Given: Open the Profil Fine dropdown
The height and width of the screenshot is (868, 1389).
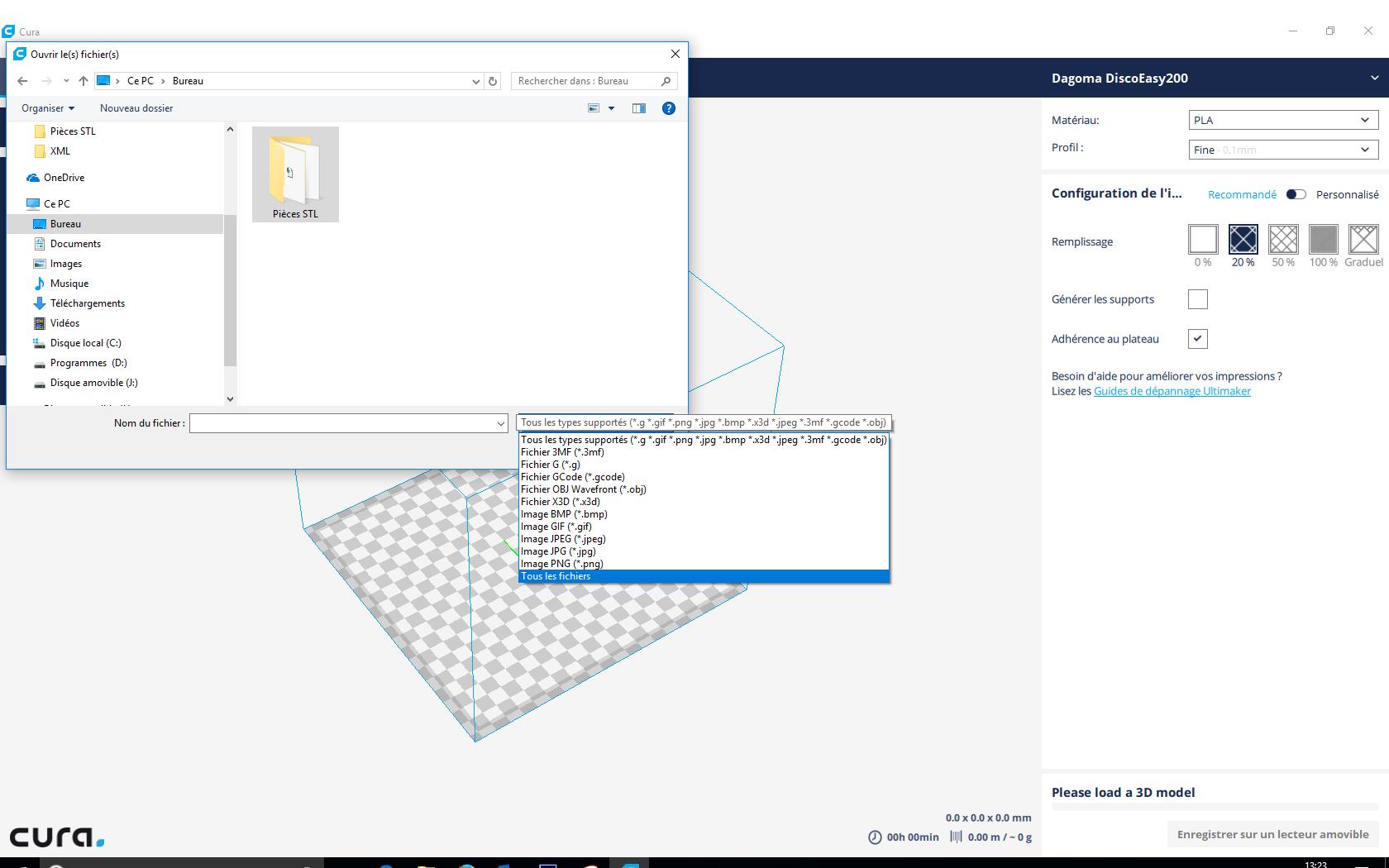Looking at the screenshot, I should click(1283, 150).
